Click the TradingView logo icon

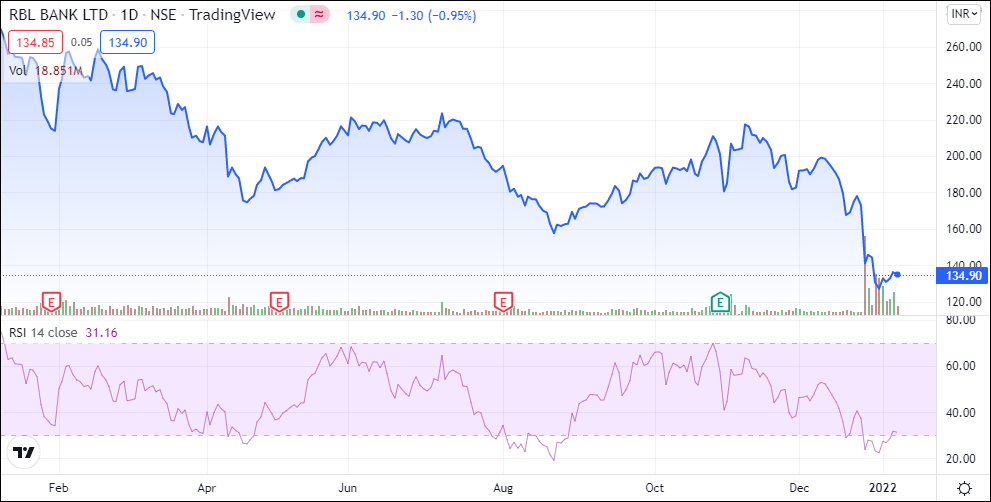pos(25,452)
